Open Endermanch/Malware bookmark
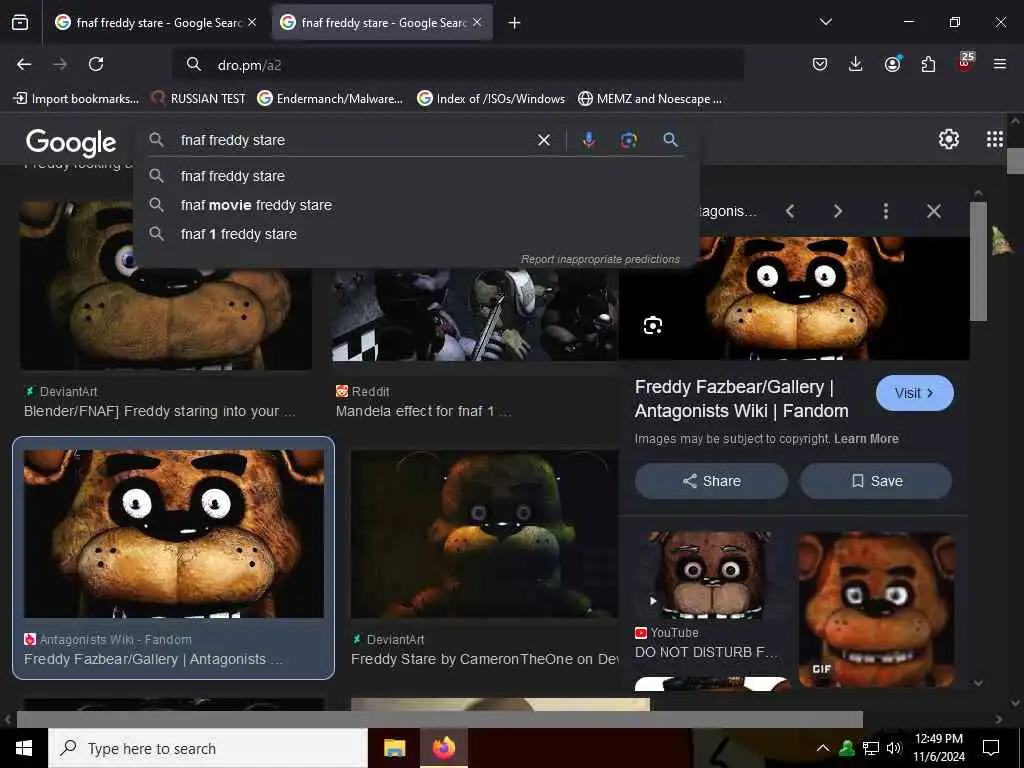This screenshot has height=768, width=1024. tap(330, 99)
